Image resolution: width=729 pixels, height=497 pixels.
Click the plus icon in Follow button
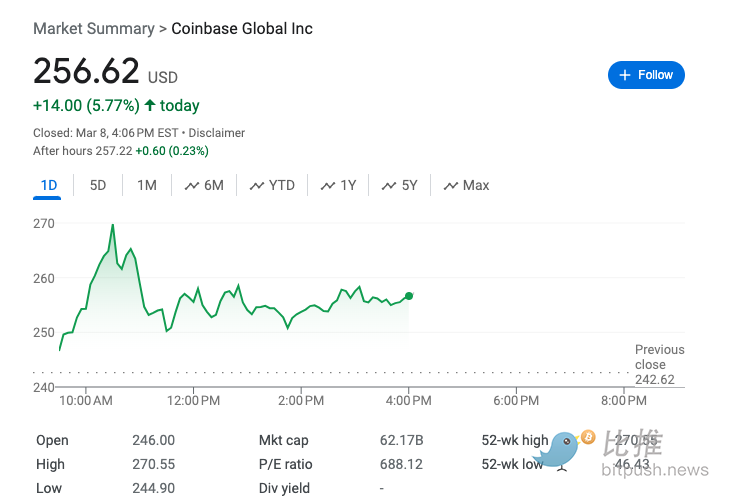(x=625, y=75)
